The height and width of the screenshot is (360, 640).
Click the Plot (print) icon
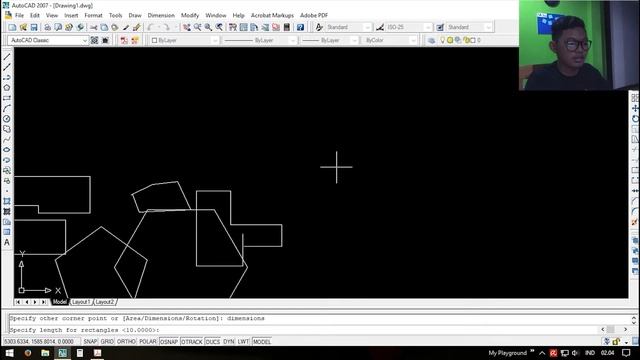point(47,27)
